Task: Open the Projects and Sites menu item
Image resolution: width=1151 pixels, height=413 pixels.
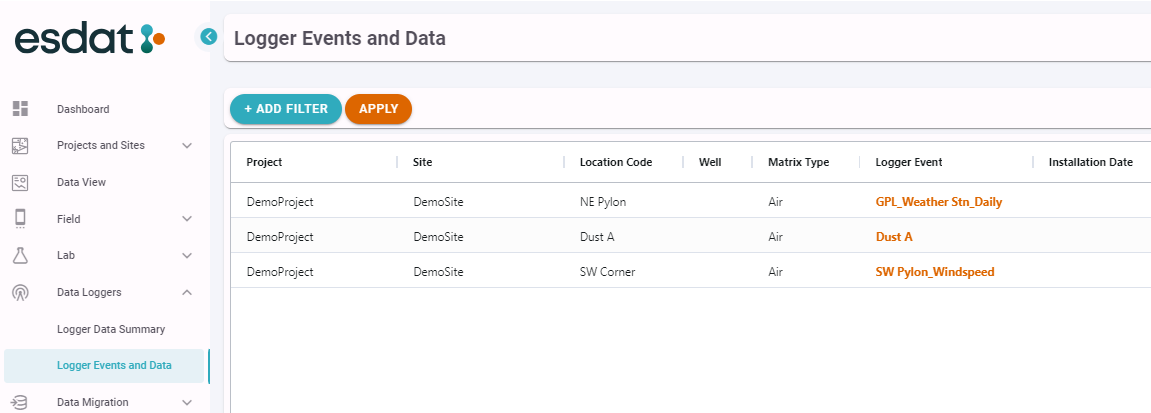Action: pos(101,145)
